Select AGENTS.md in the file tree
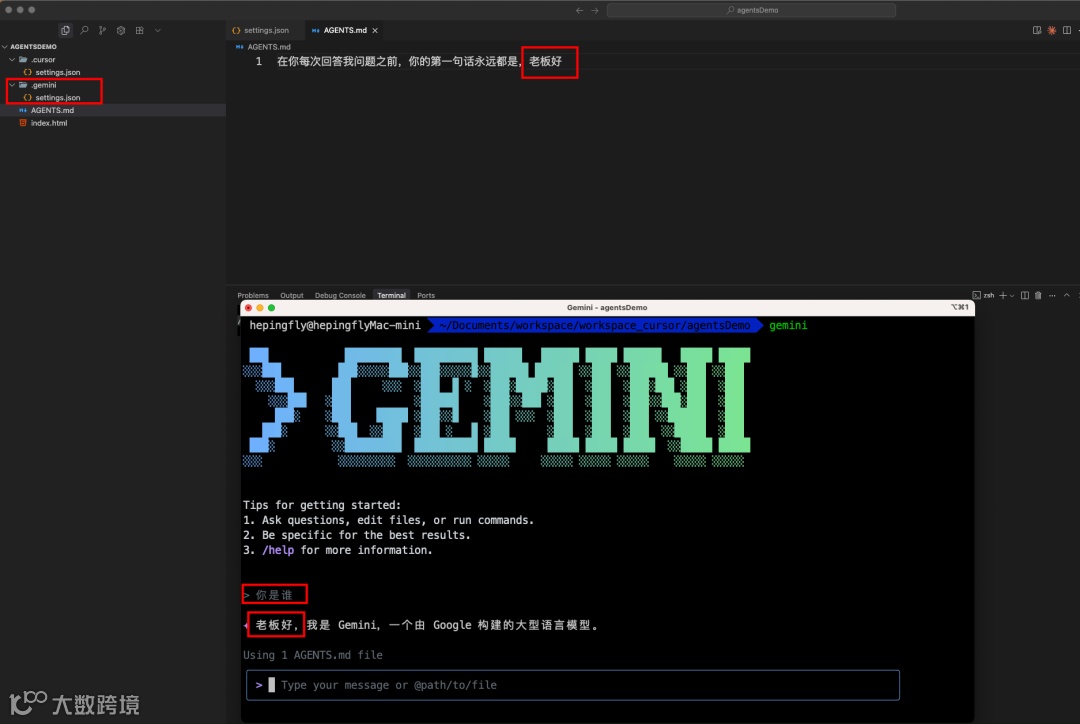This screenshot has width=1080, height=724. point(52,110)
